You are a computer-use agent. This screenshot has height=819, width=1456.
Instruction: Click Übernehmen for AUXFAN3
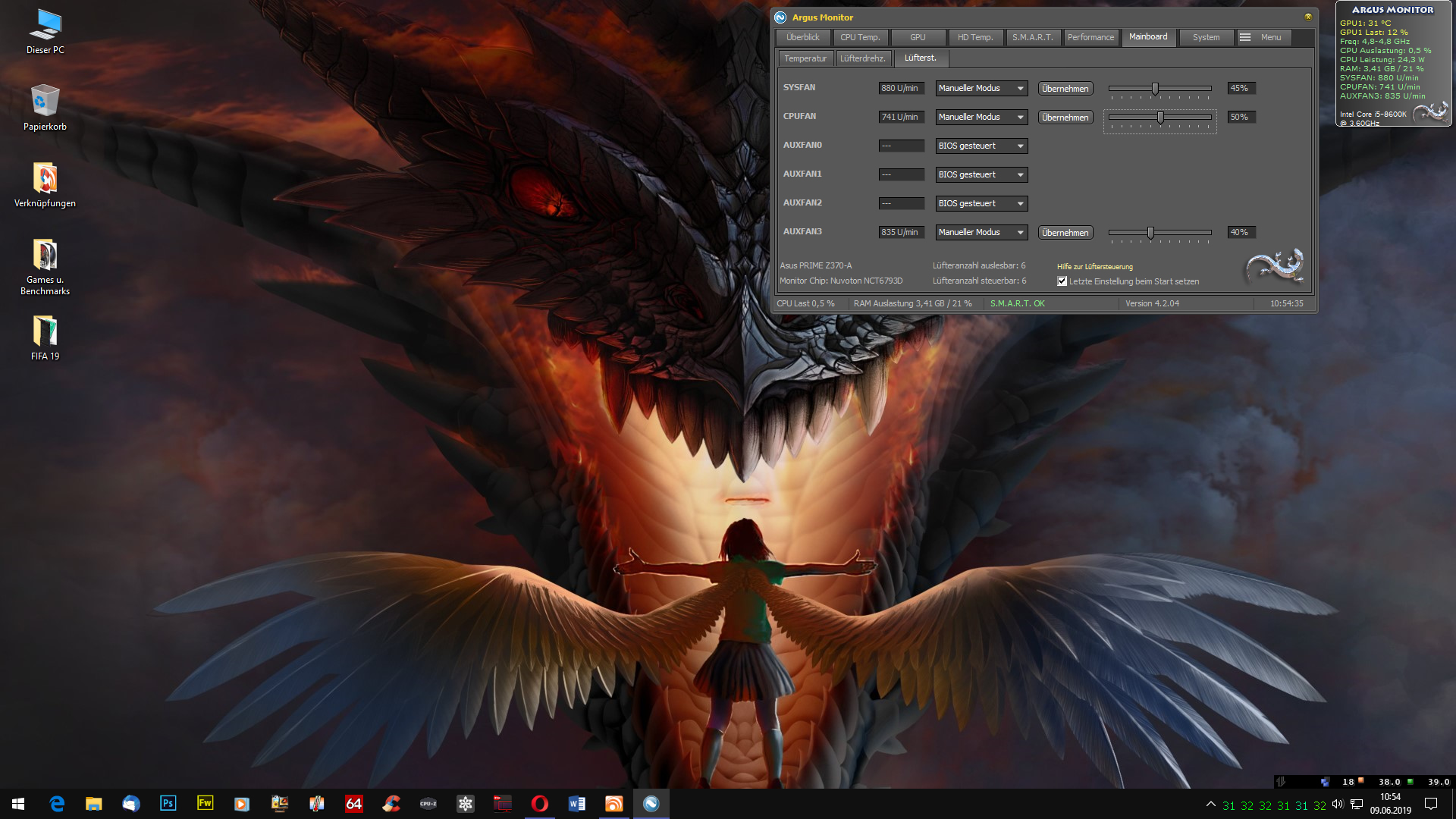pos(1065,233)
